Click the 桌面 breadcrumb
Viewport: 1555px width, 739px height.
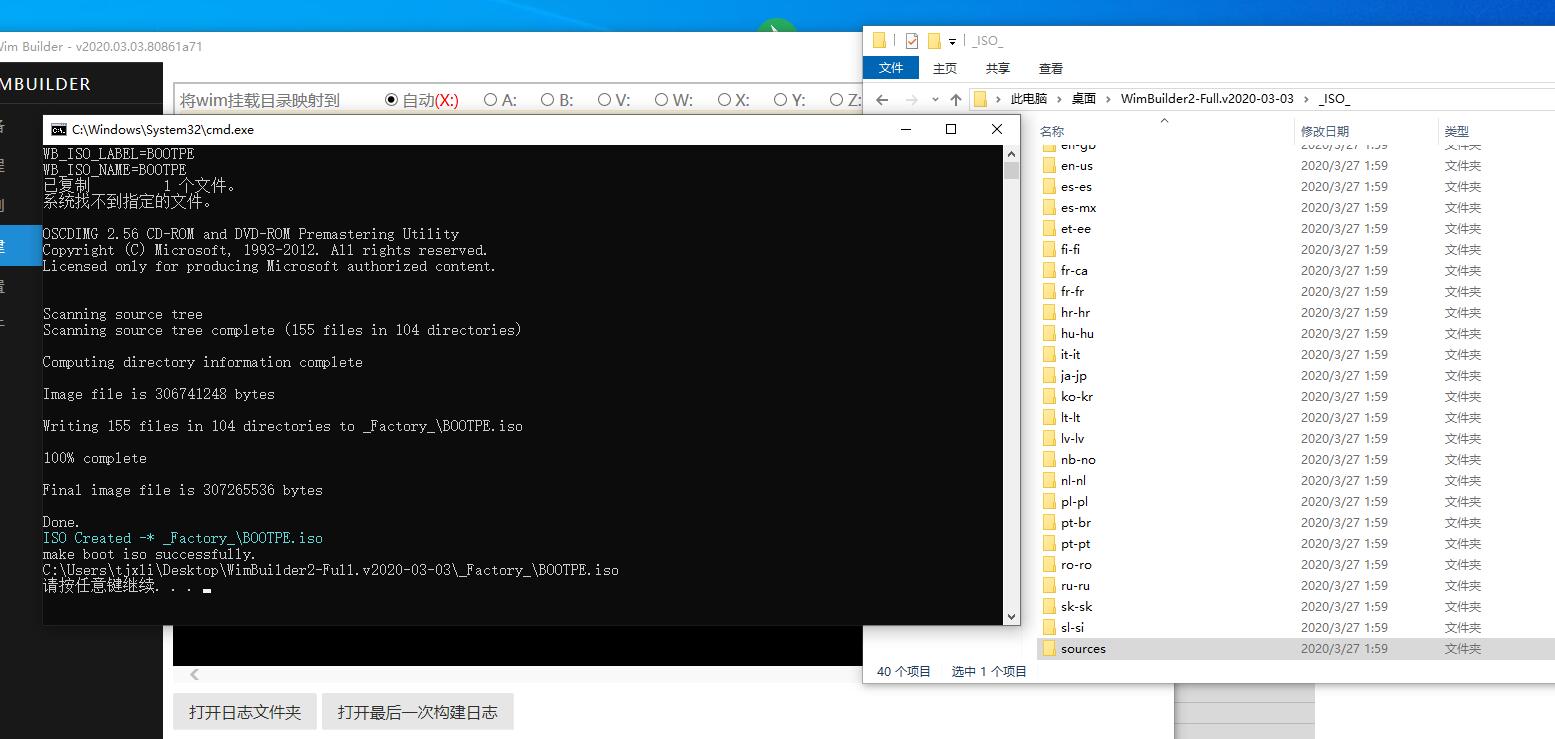pos(1084,99)
